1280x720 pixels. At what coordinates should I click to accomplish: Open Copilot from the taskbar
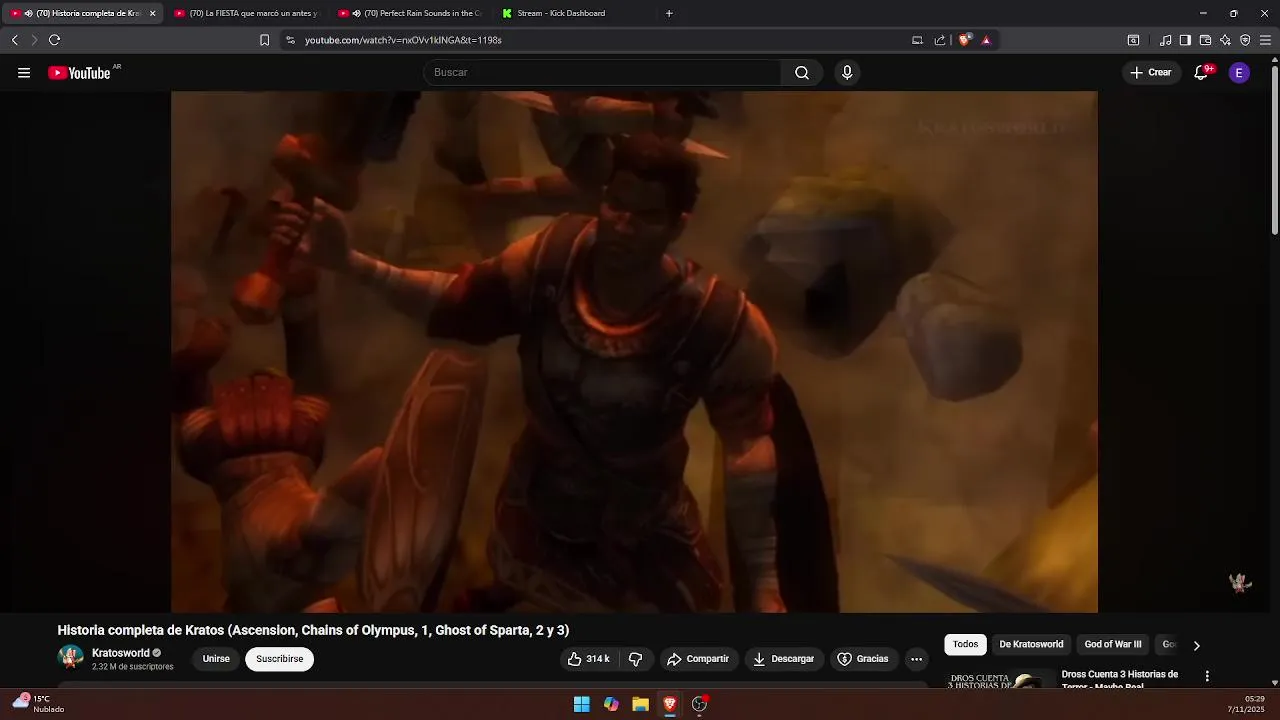(x=611, y=704)
